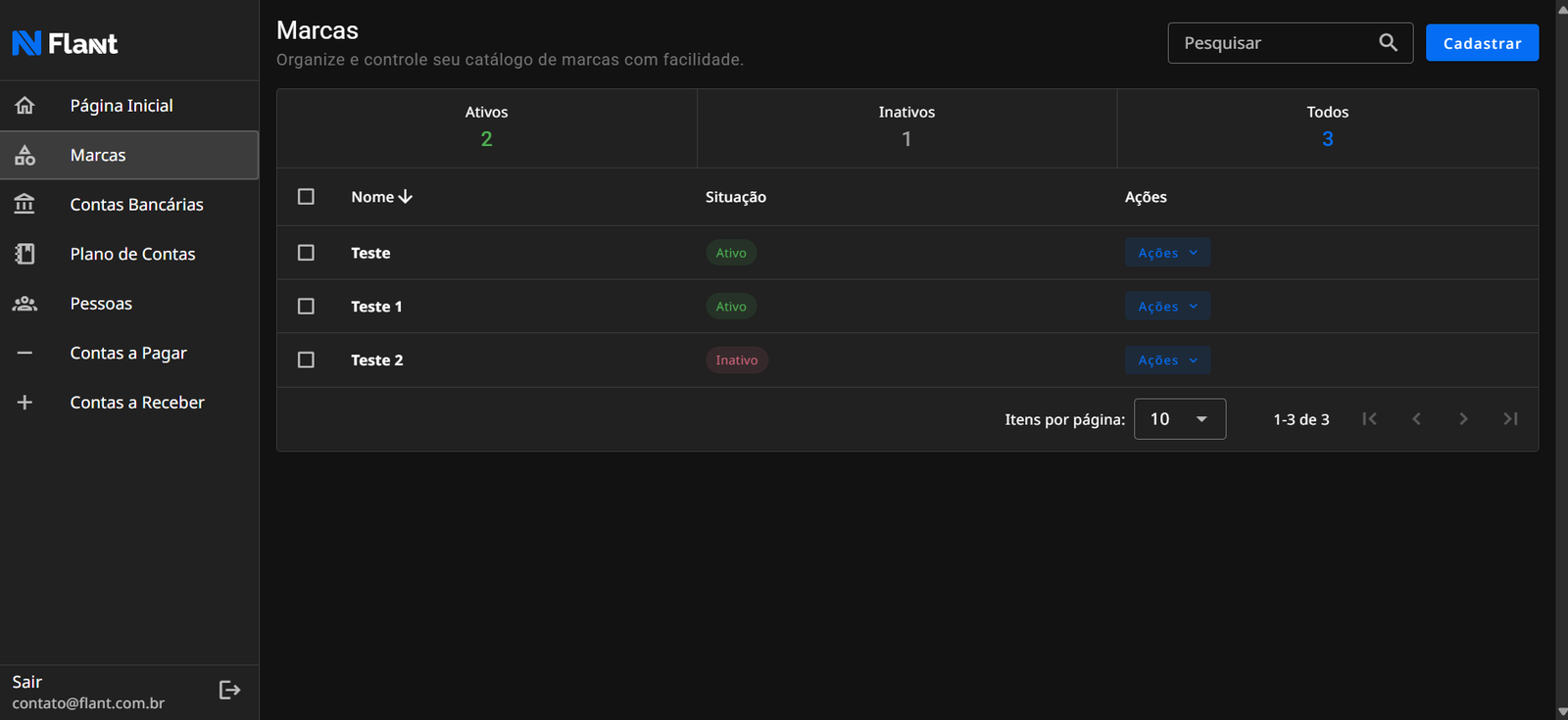The width and height of the screenshot is (1568, 720).
Task: Show the Todos tab
Action: click(1327, 127)
